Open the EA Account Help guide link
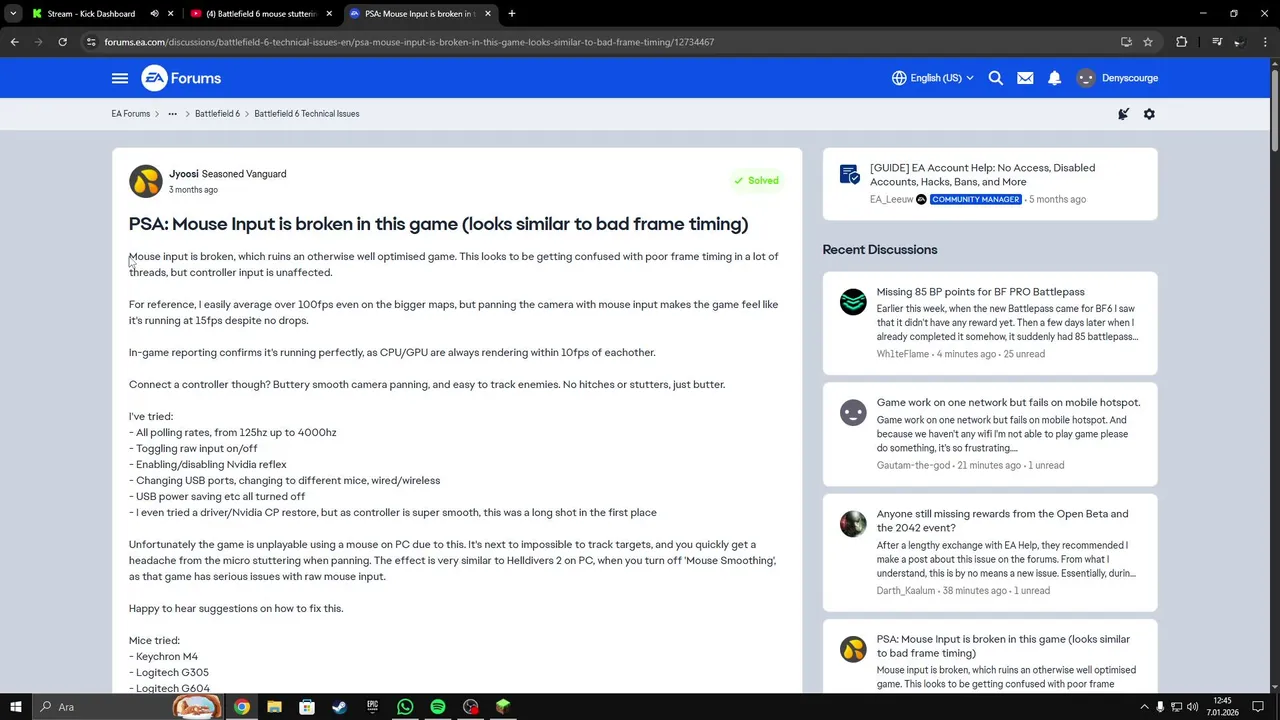 click(x=982, y=175)
